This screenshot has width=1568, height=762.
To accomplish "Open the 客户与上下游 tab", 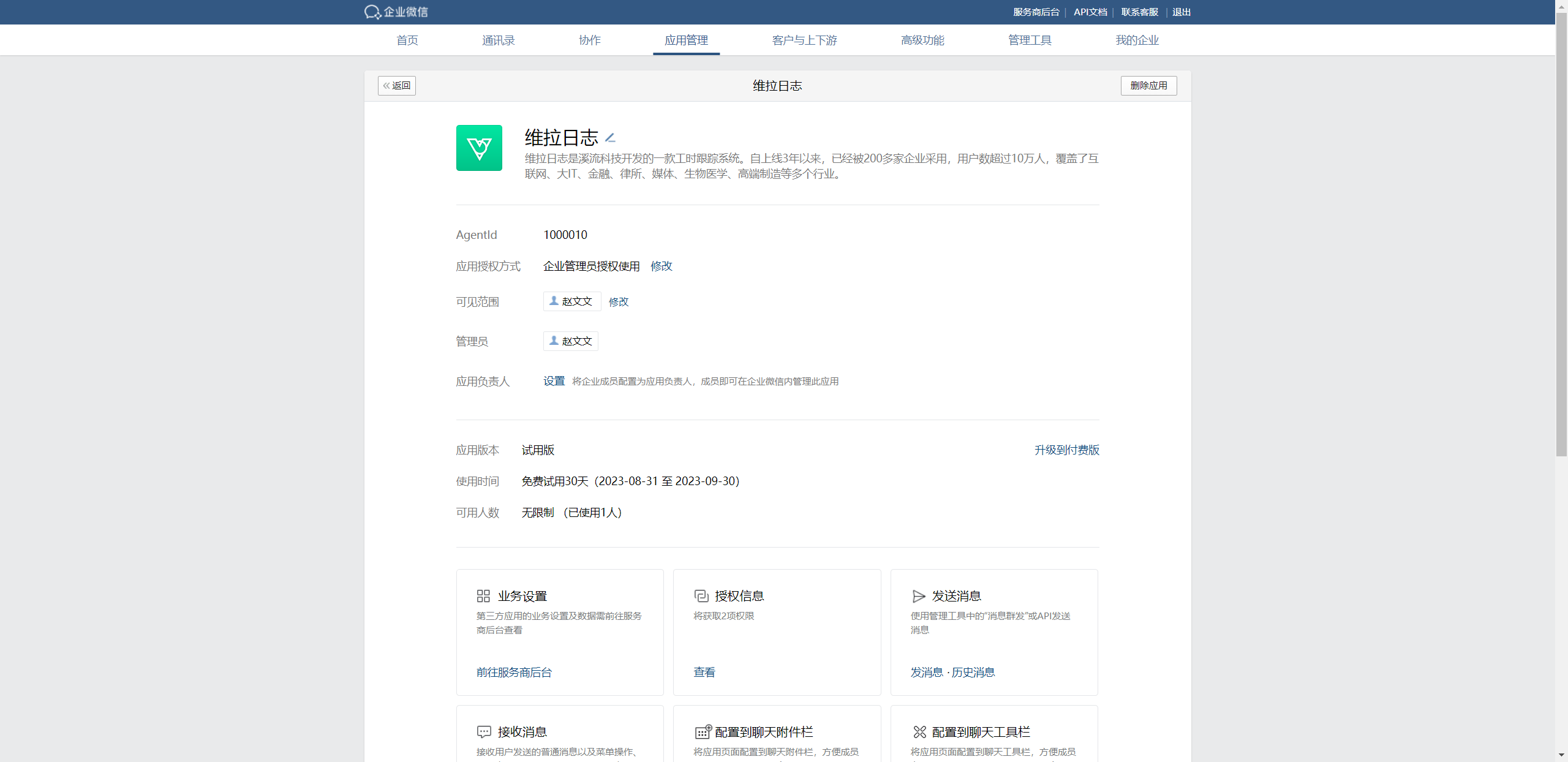I will tap(805, 40).
